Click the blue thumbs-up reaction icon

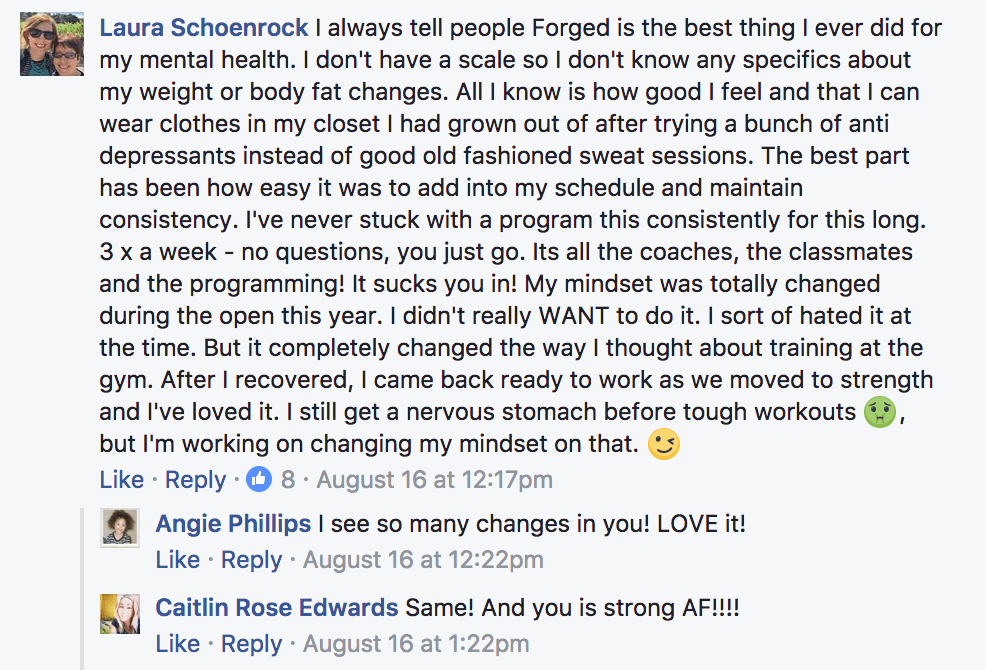pyautogui.click(x=259, y=480)
